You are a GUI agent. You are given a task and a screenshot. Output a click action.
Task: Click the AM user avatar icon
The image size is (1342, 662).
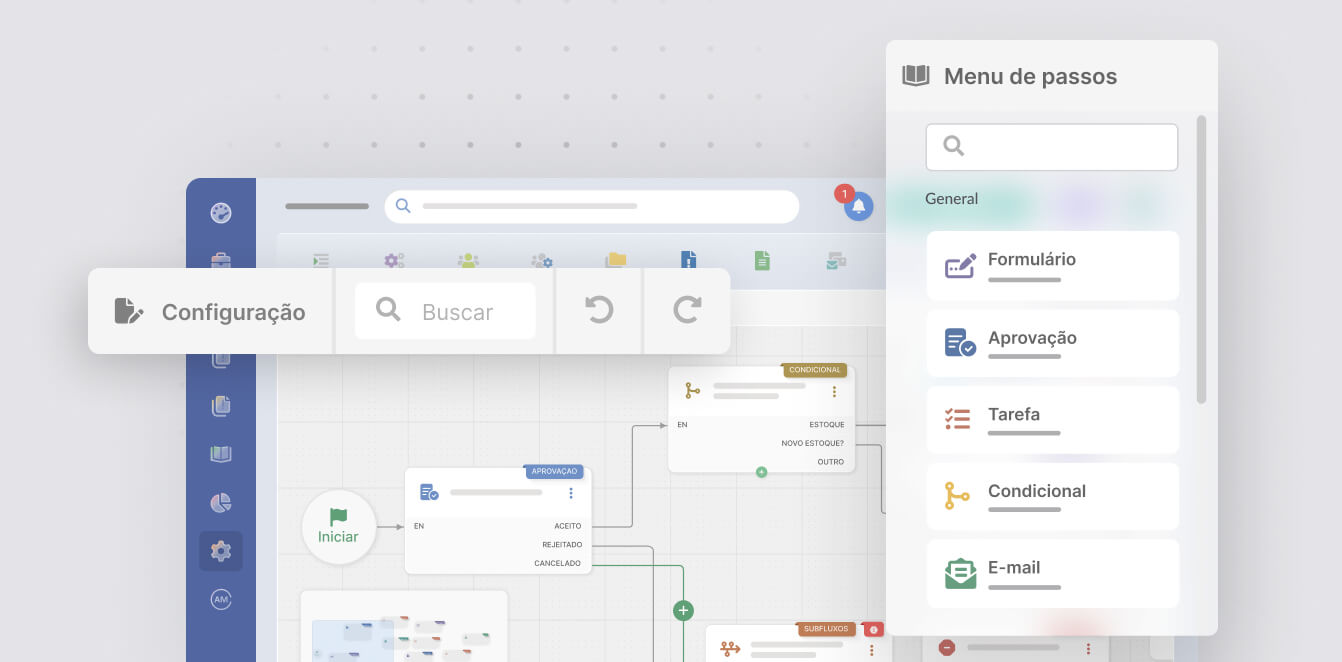point(221,599)
